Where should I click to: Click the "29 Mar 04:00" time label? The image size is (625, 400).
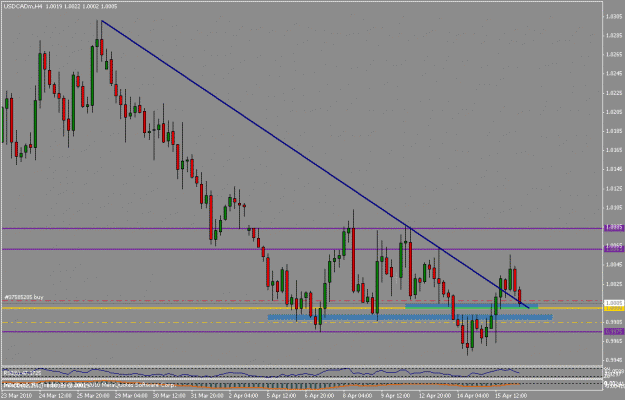(129, 396)
